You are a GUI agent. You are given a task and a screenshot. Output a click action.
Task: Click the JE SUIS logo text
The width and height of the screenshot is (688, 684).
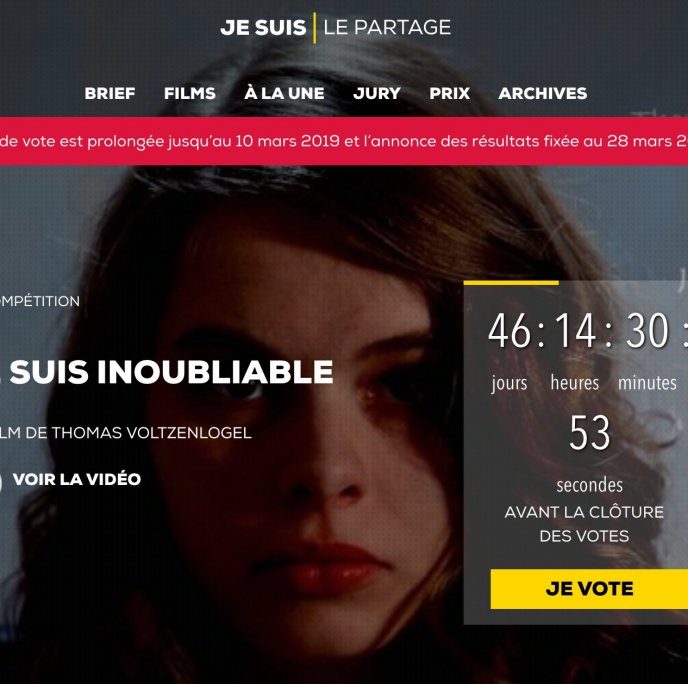point(263,28)
